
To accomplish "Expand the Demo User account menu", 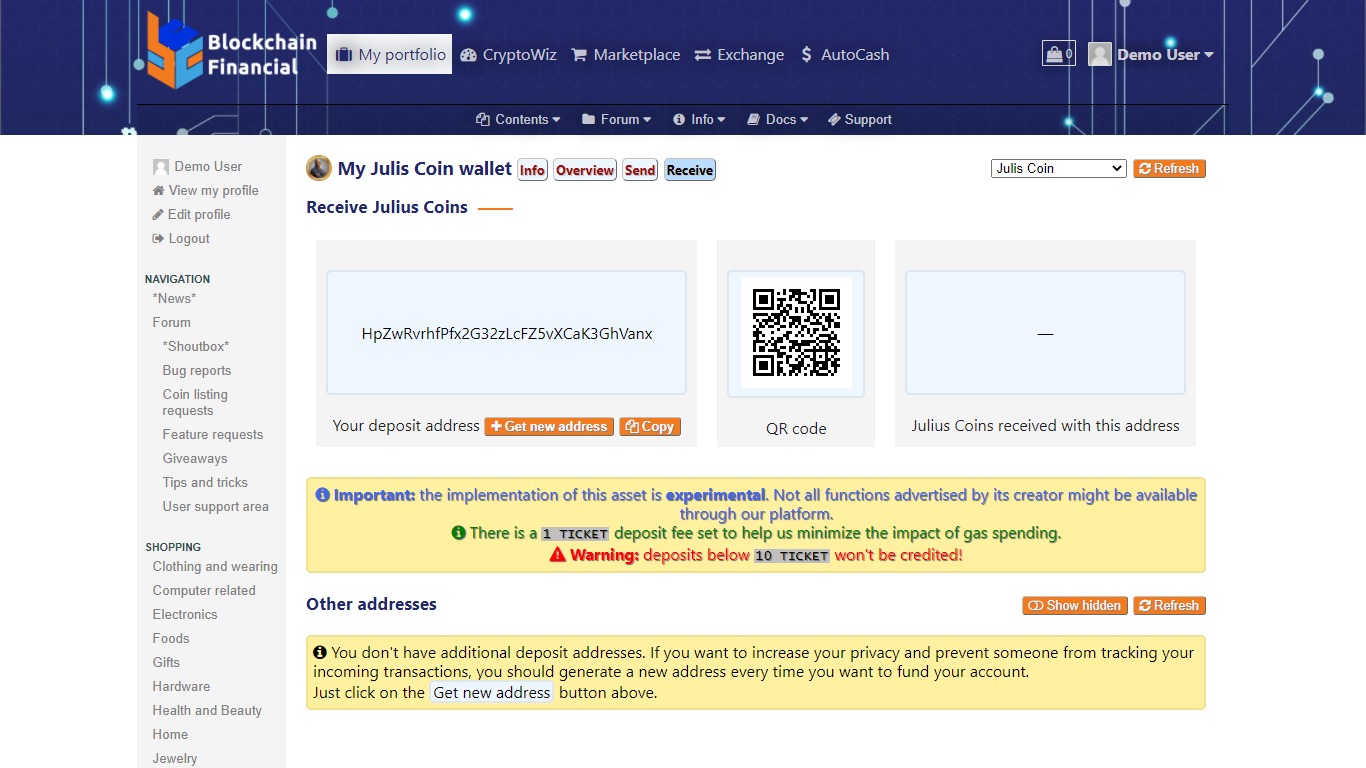I will 1152,55.
